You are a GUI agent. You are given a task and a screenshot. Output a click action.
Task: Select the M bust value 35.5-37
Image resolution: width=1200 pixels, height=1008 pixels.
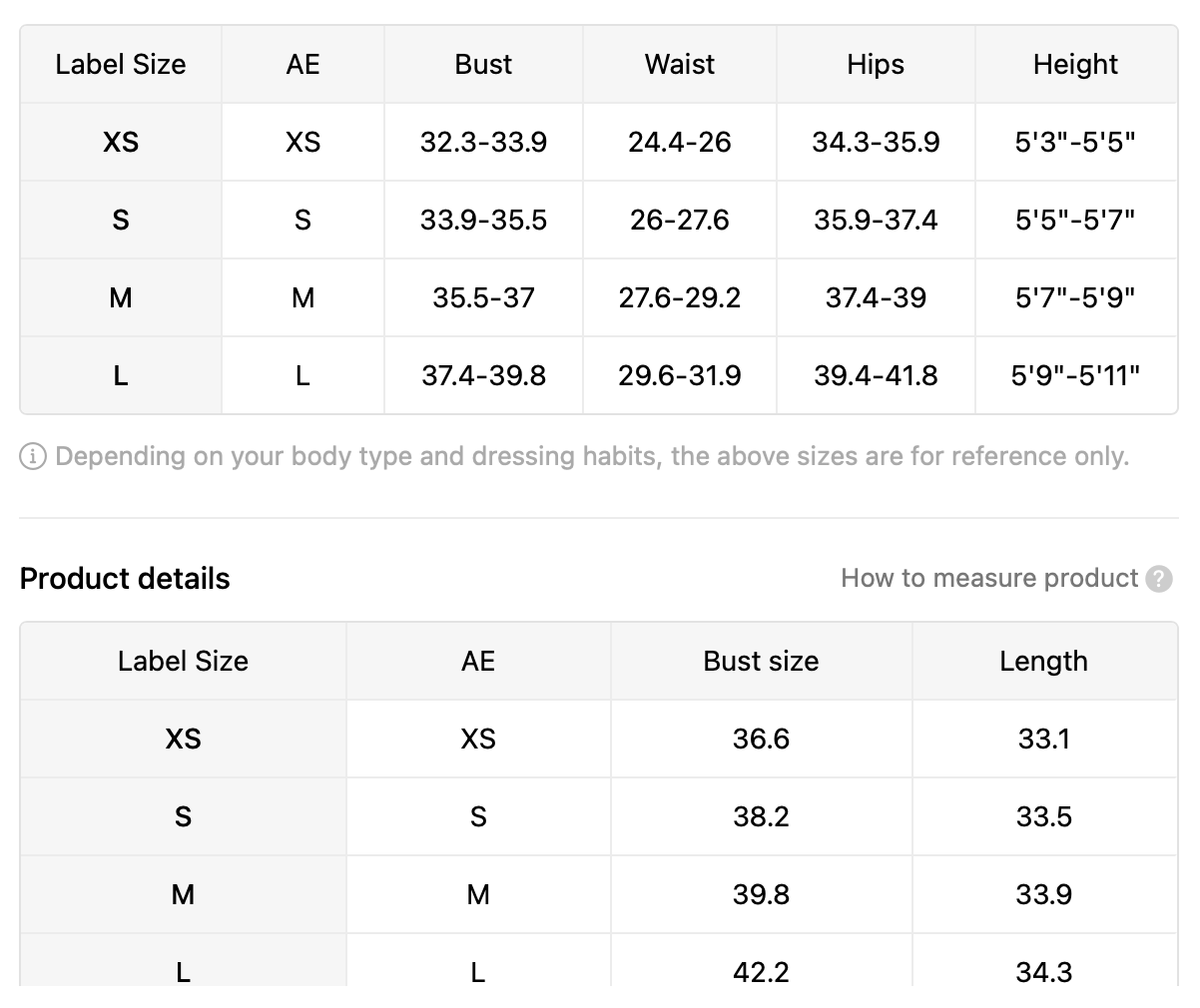[483, 297]
